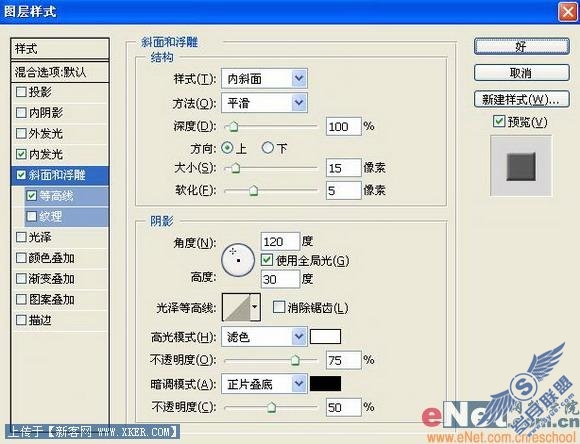Click the angle dial circle
Screen dimensions: 580x444
(238, 260)
